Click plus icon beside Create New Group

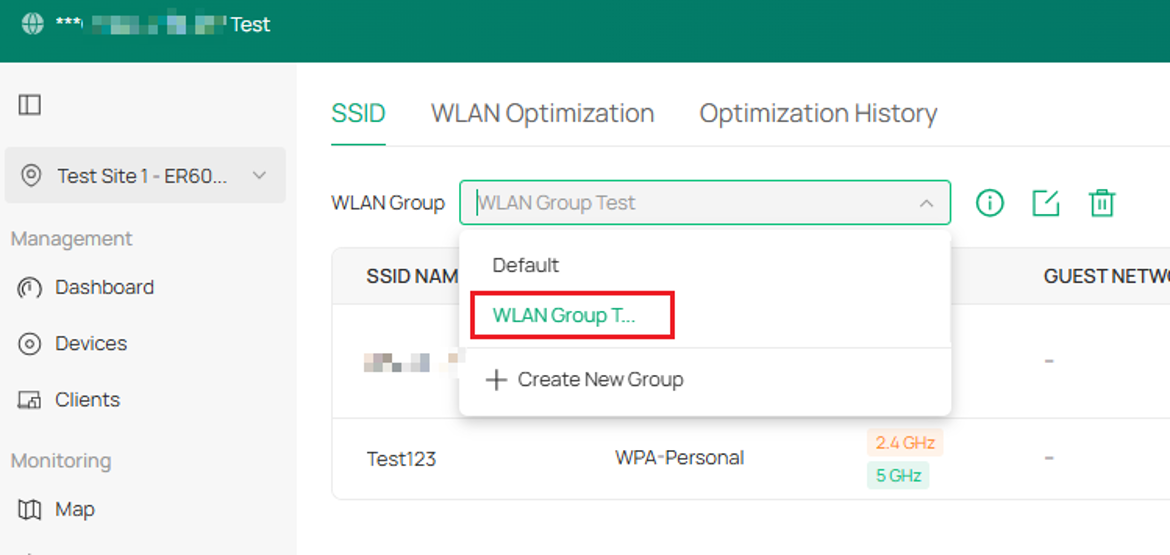pyautogui.click(x=495, y=380)
